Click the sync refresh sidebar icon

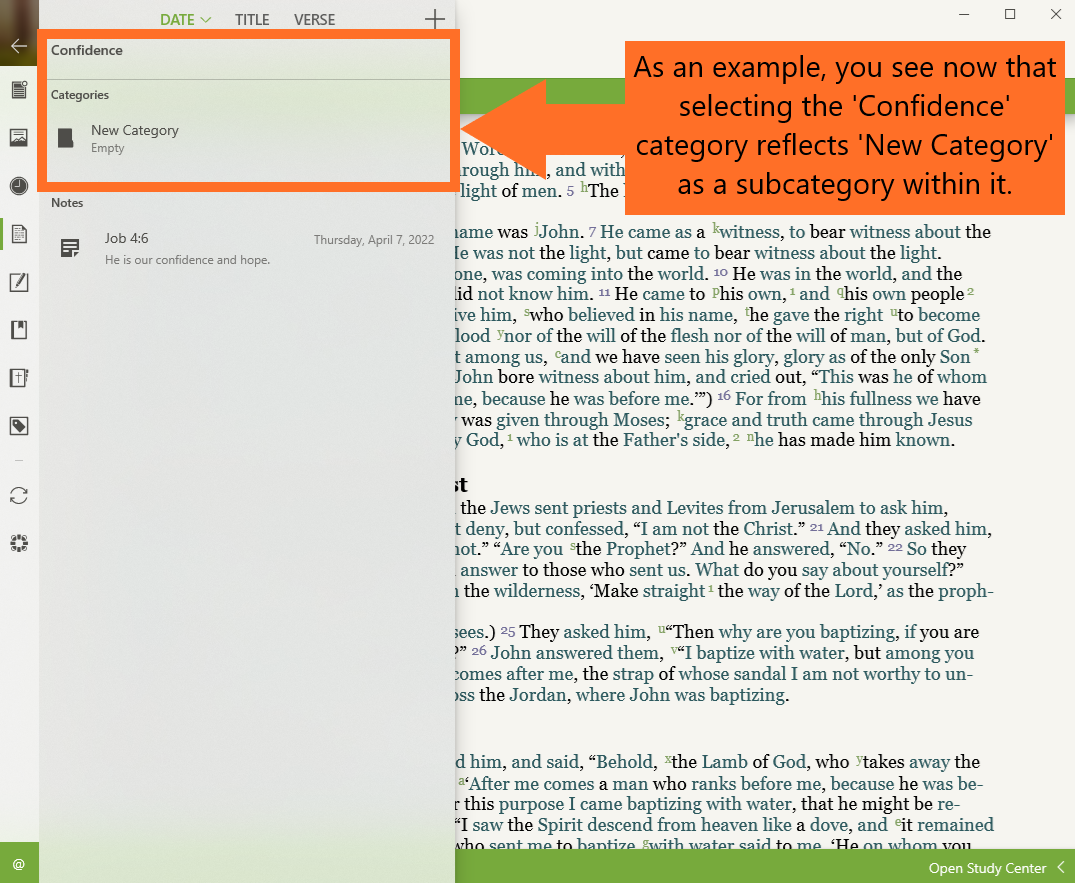point(18,496)
